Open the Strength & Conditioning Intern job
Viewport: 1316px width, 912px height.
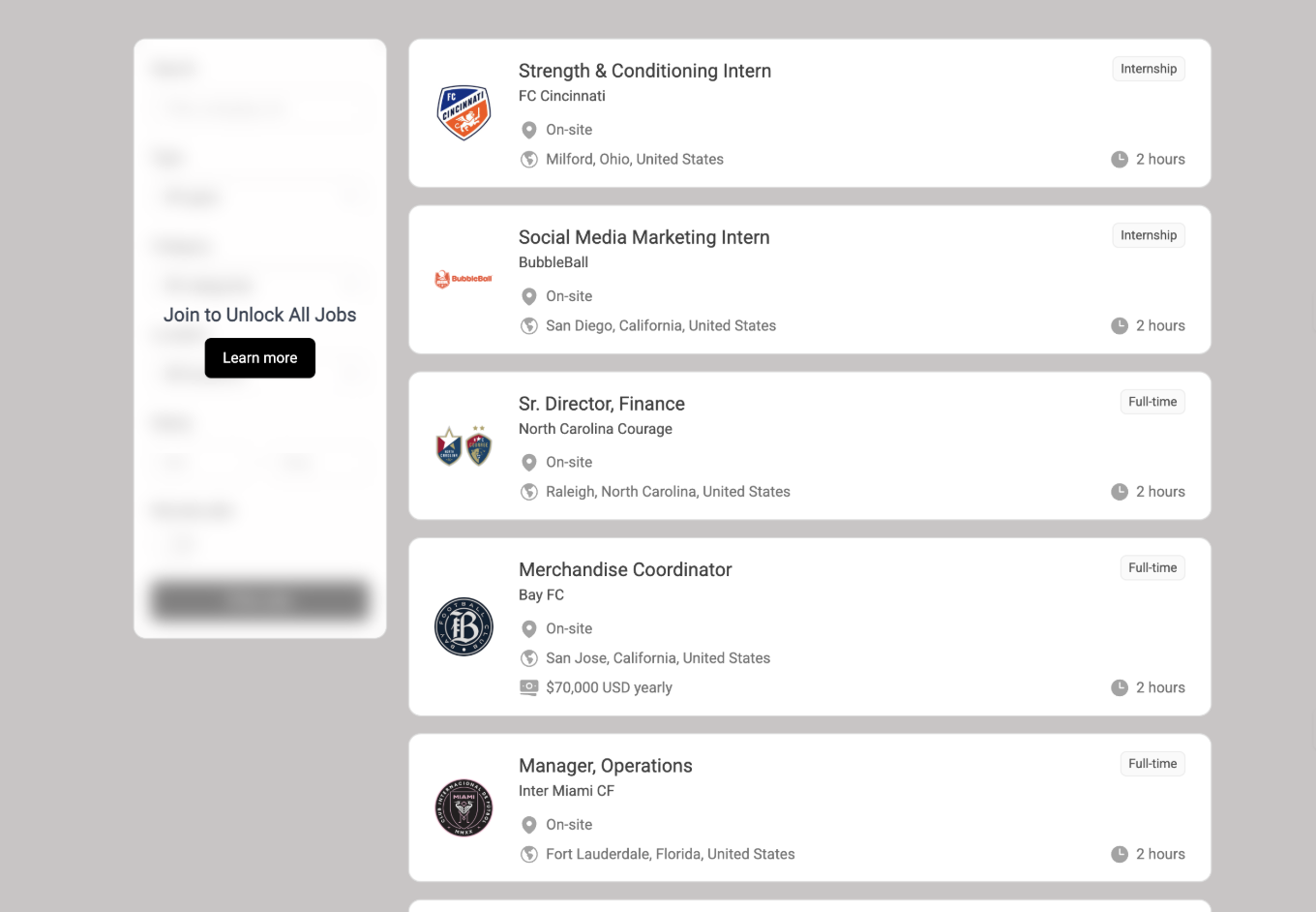pos(644,71)
